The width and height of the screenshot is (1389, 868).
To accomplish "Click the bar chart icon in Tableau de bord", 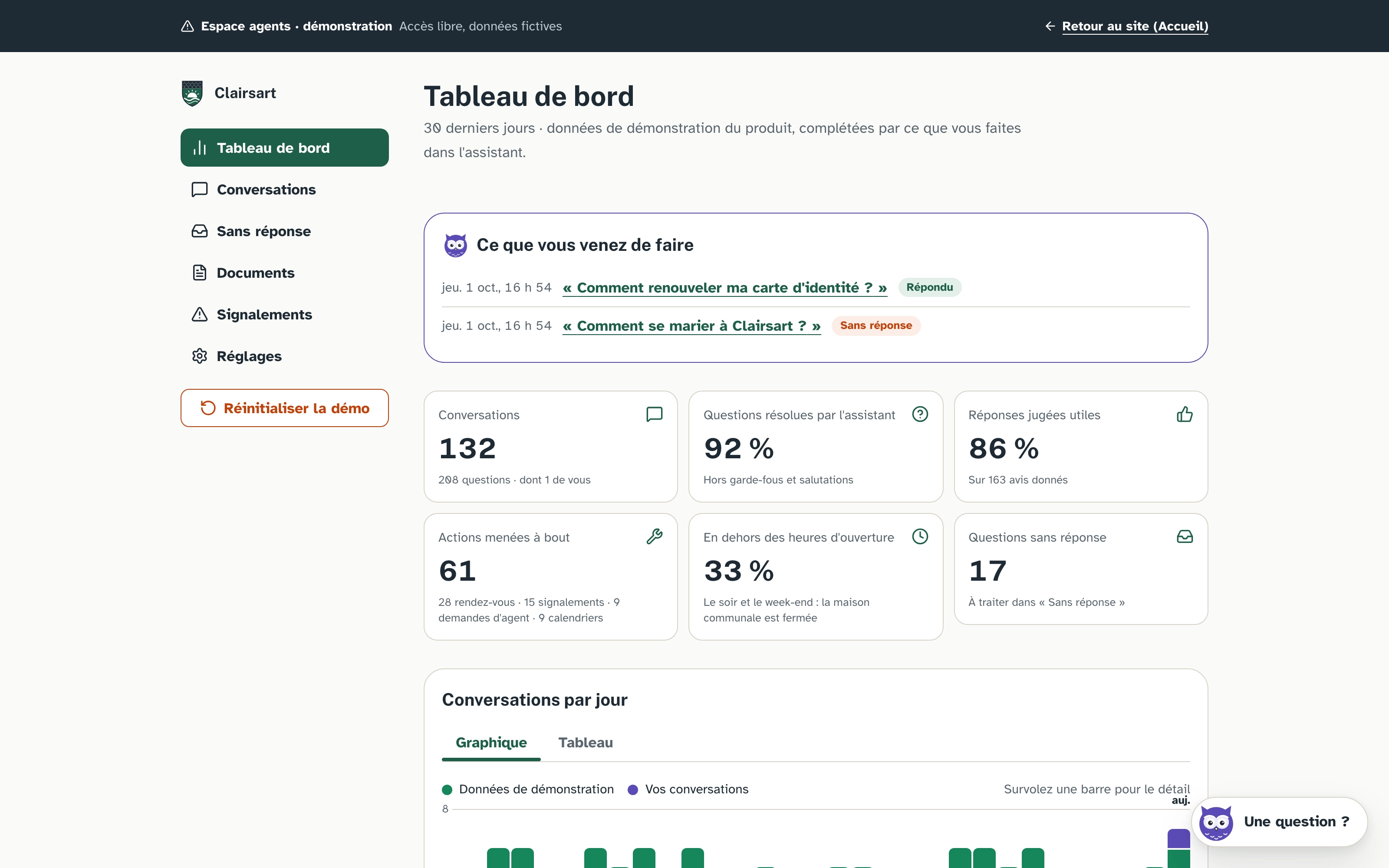I will pyautogui.click(x=200, y=148).
